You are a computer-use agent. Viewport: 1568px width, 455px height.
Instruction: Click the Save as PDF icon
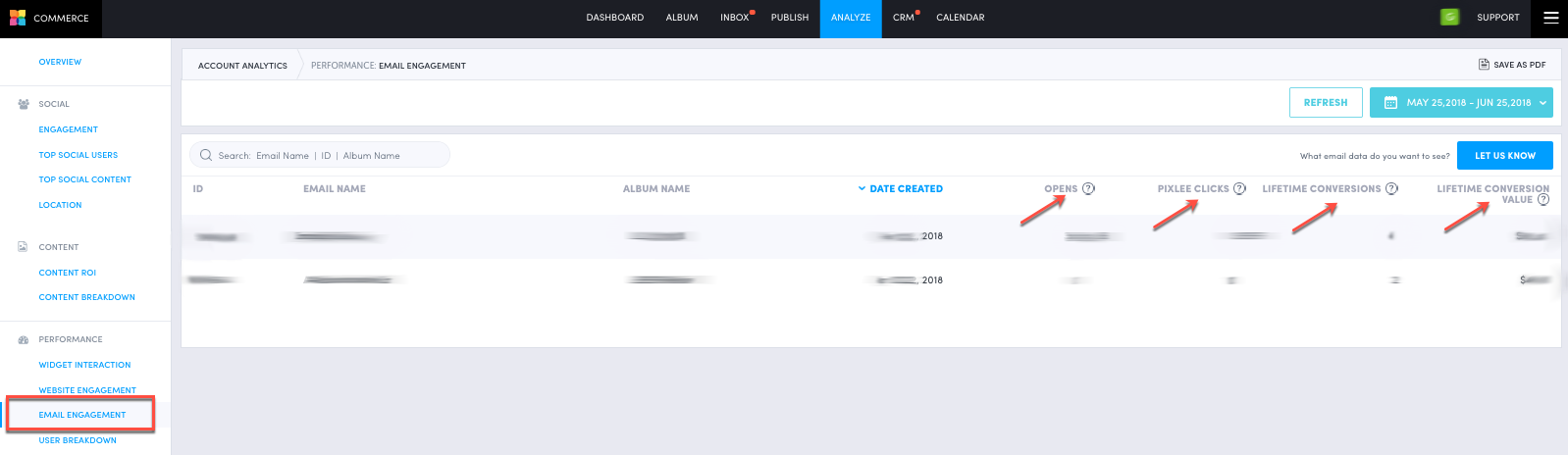point(1484,65)
